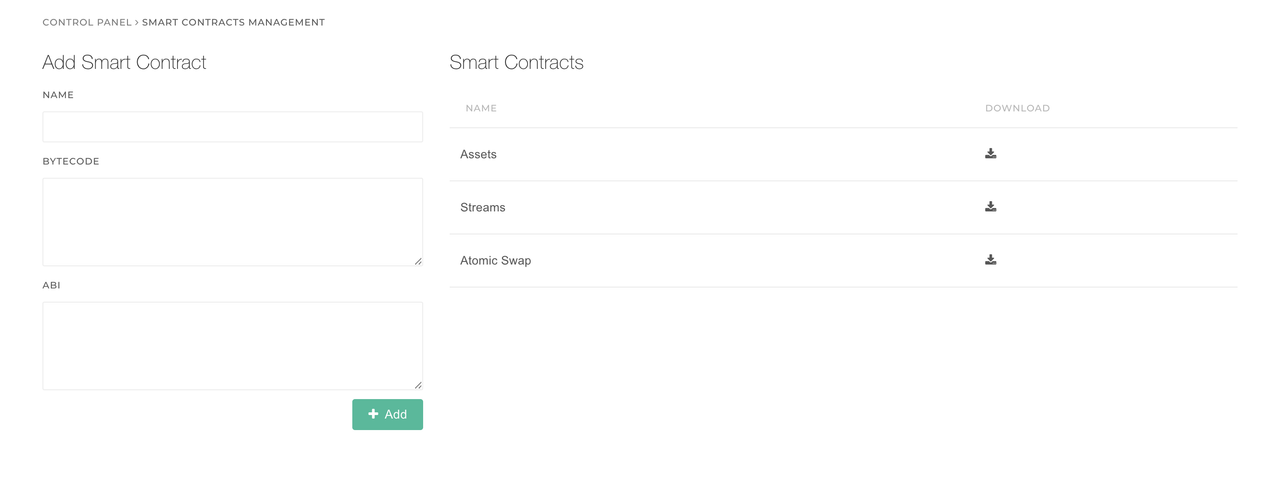Go back to the Control Panel breadcrumb
The image size is (1280, 491).
tap(87, 22)
